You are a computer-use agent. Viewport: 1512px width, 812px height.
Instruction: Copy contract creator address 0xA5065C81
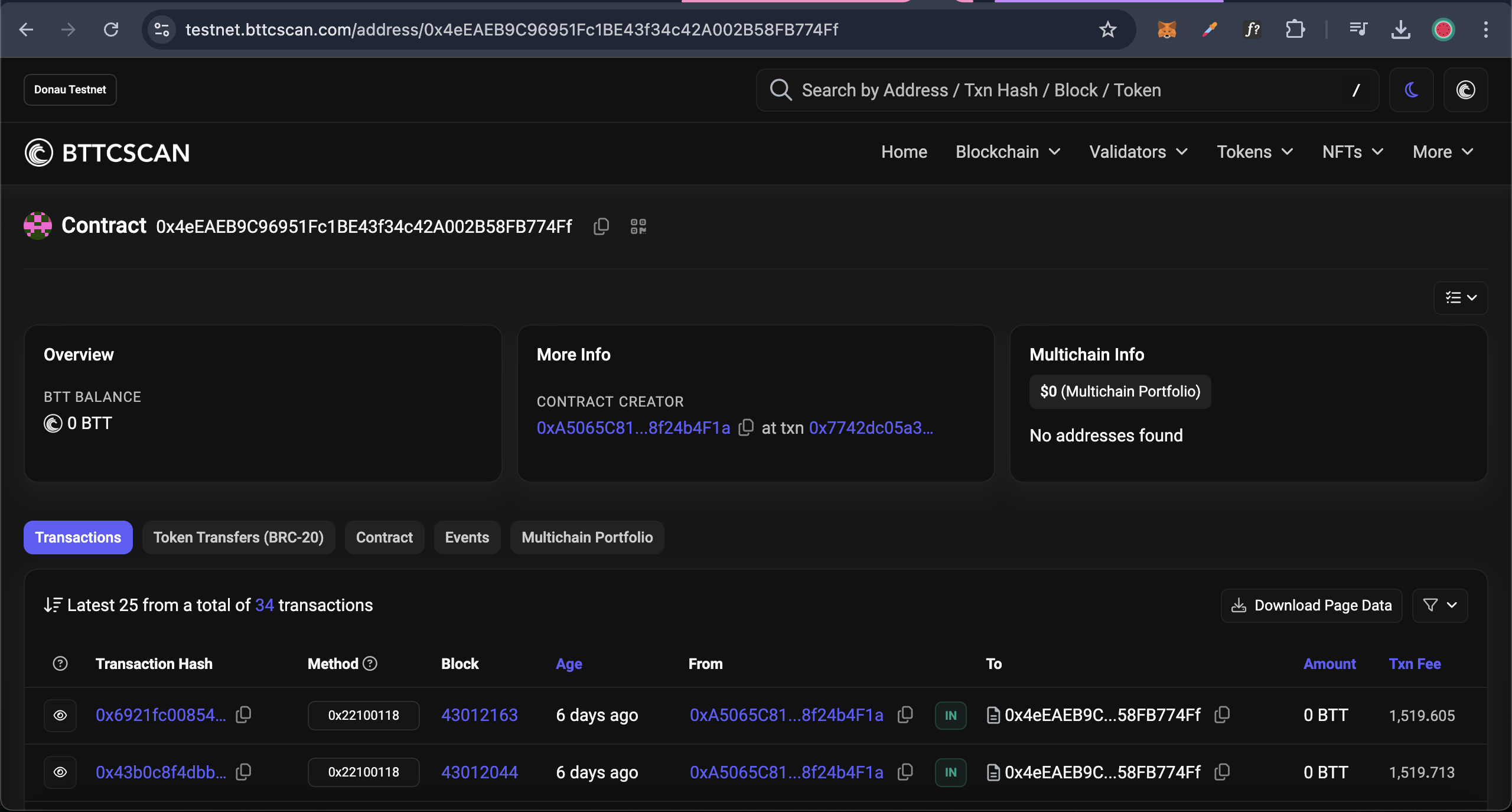[x=746, y=427]
